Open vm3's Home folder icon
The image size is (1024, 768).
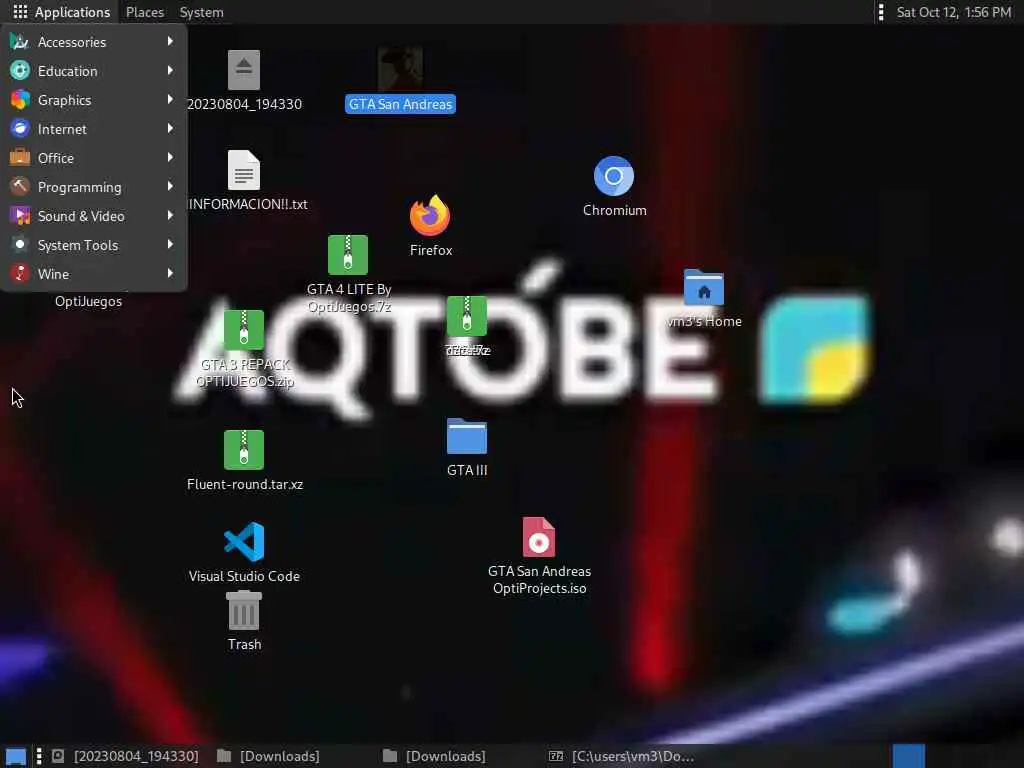click(x=703, y=287)
